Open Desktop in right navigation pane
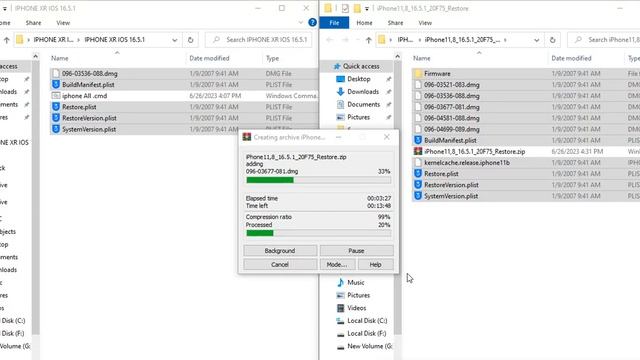 [x=358, y=79]
